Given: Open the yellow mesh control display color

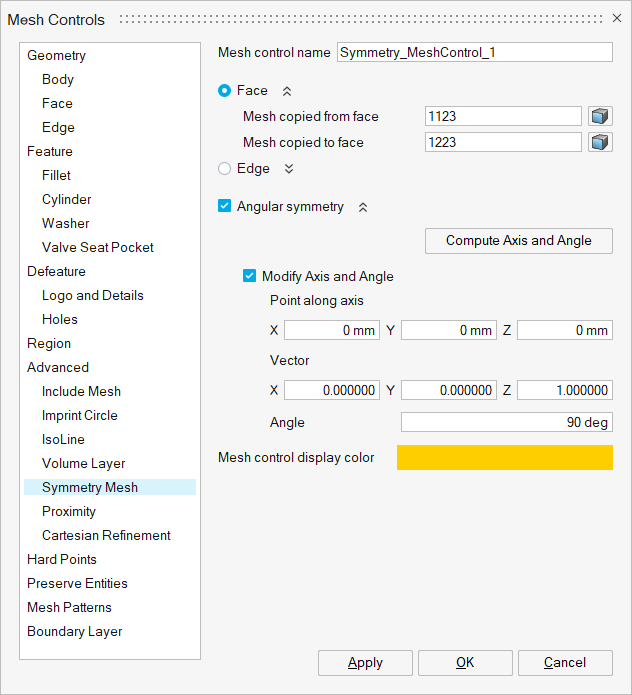Looking at the screenshot, I should click(x=504, y=458).
